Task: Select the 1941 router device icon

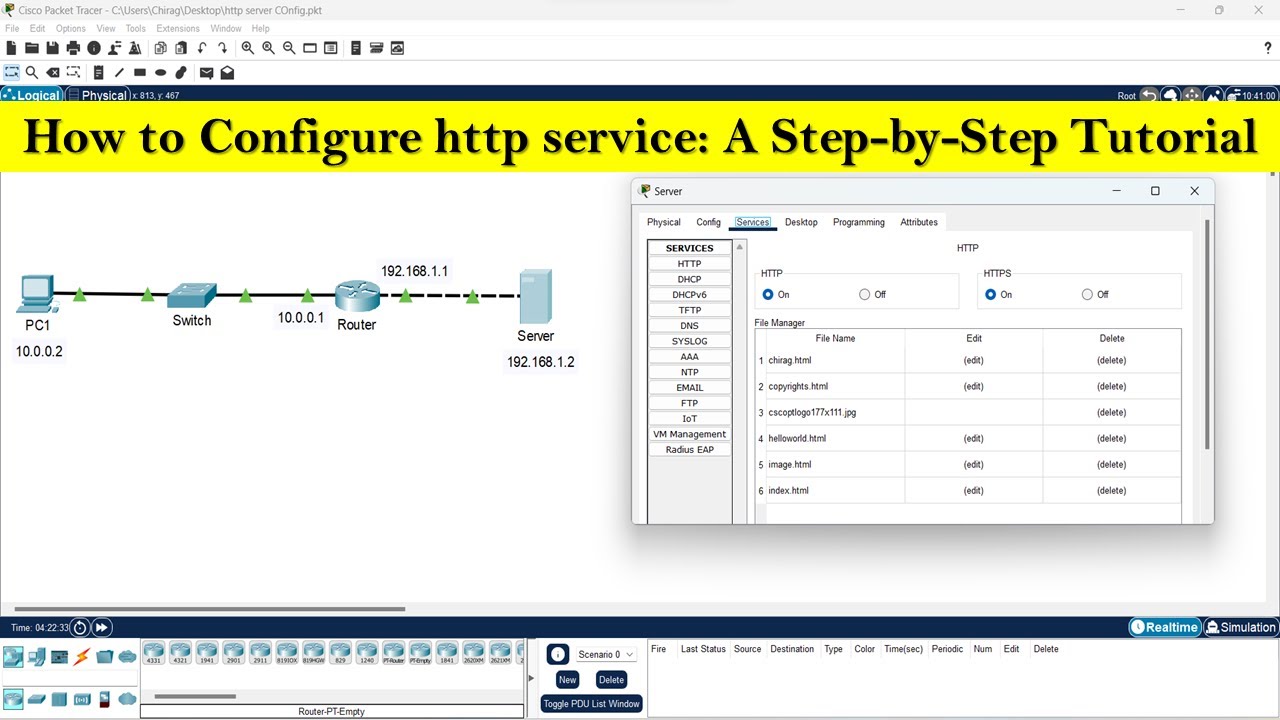Action: (x=207, y=653)
